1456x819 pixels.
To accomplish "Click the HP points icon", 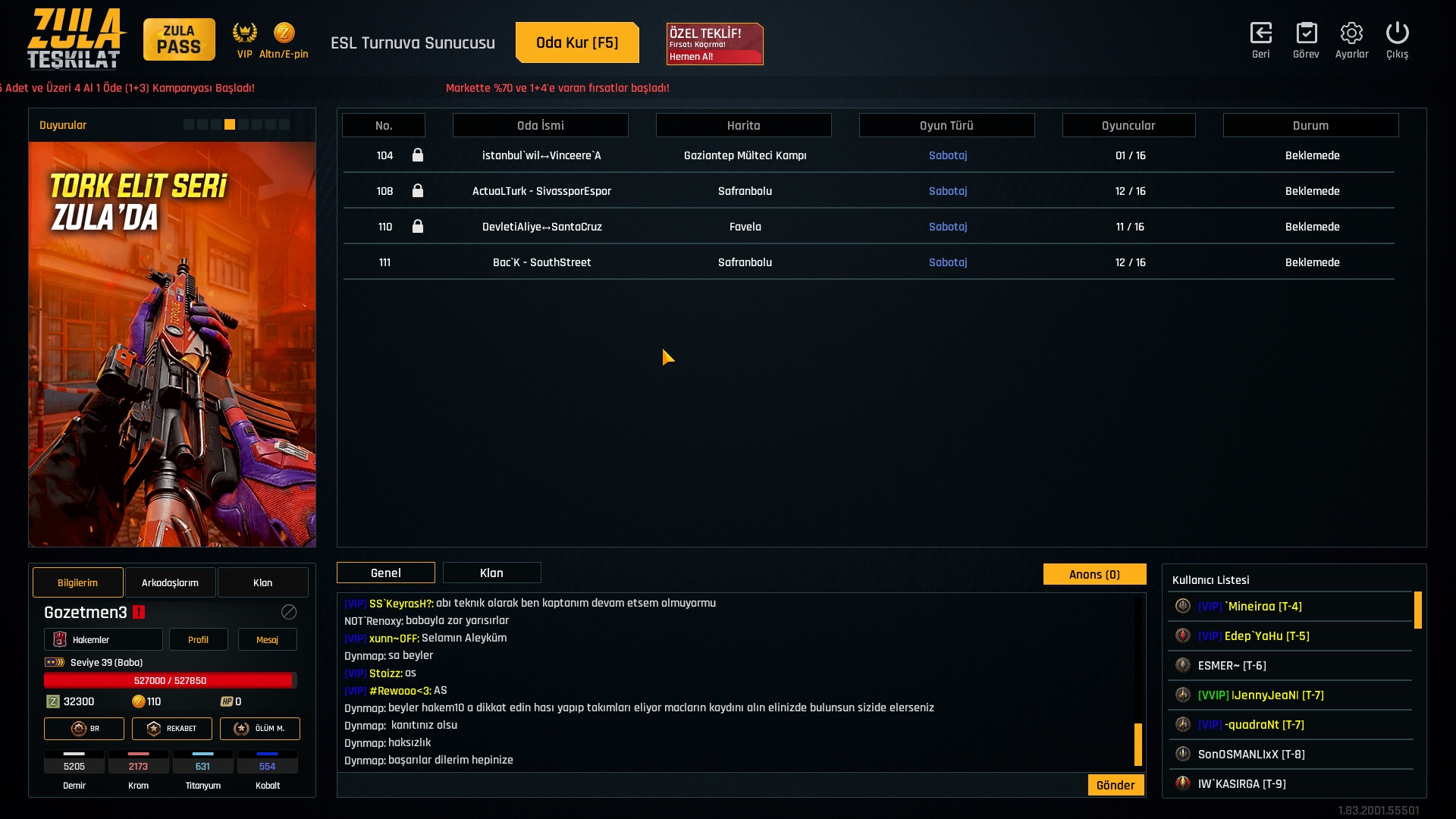I will [x=226, y=701].
